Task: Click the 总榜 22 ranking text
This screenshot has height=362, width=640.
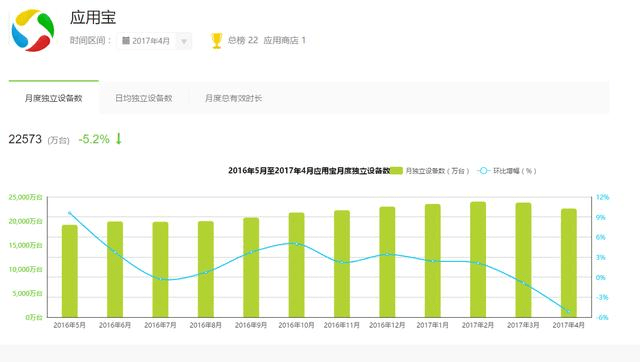Action: click(243, 40)
